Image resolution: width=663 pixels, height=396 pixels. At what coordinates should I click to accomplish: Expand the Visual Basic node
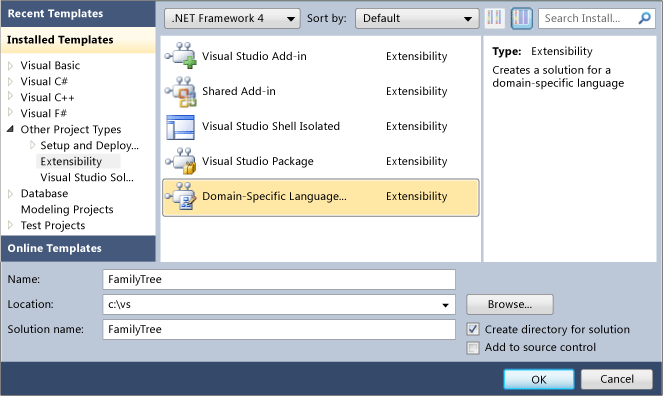pyautogui.click(x=11, y=66)
